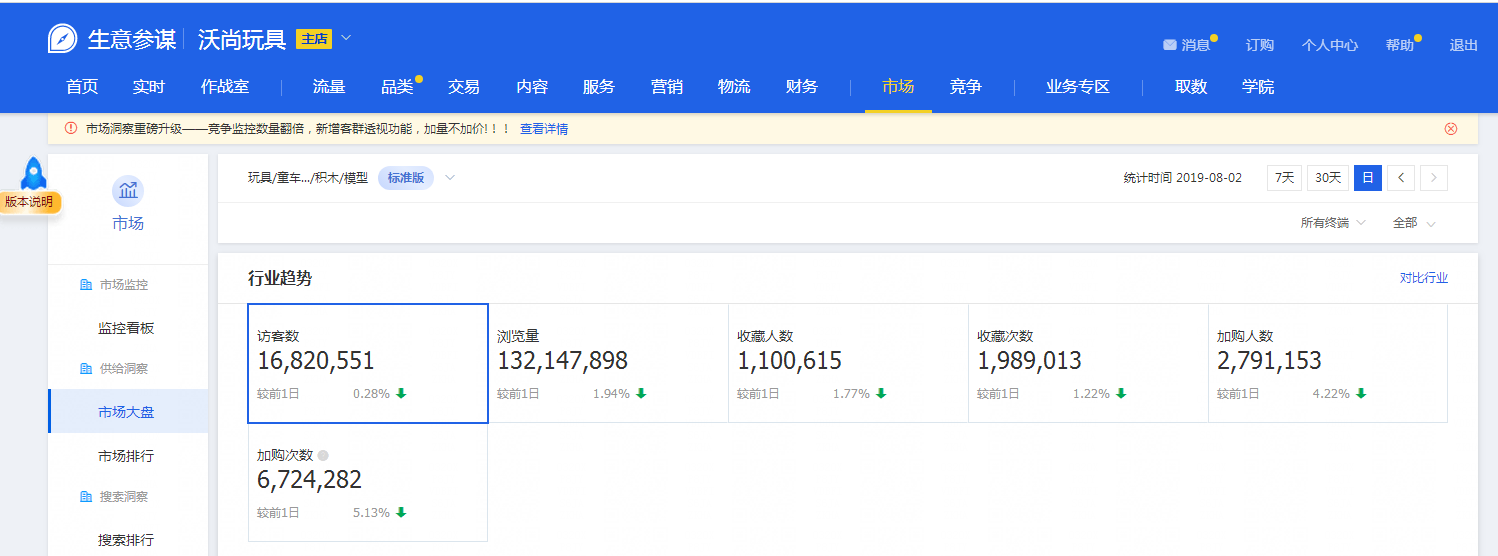The height and width of the screenshot is (556, 1498).
Task: Click the 搜索洞察 section icon
Action: click(x=85, y=497)
